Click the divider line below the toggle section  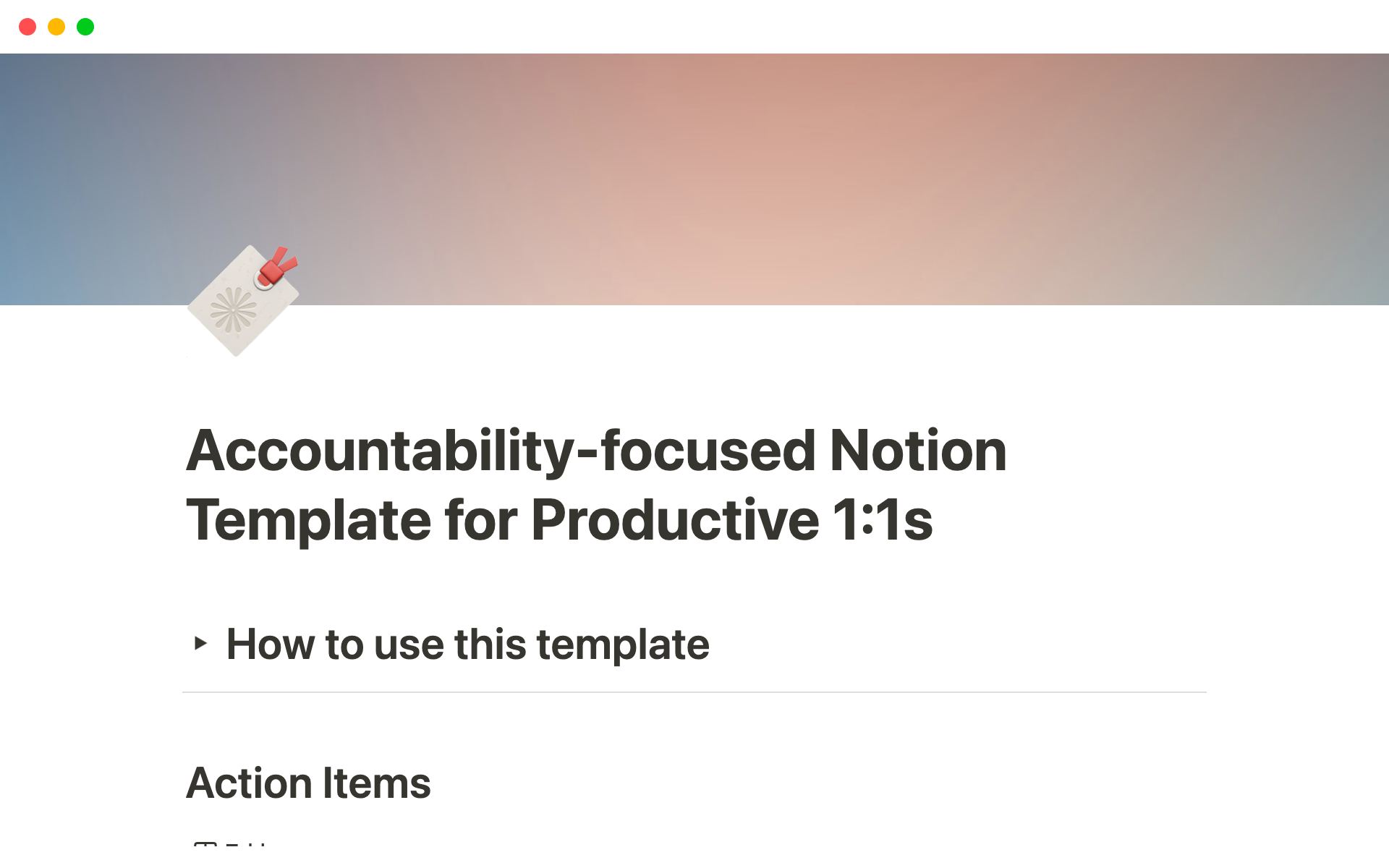[x=694, y=693]
